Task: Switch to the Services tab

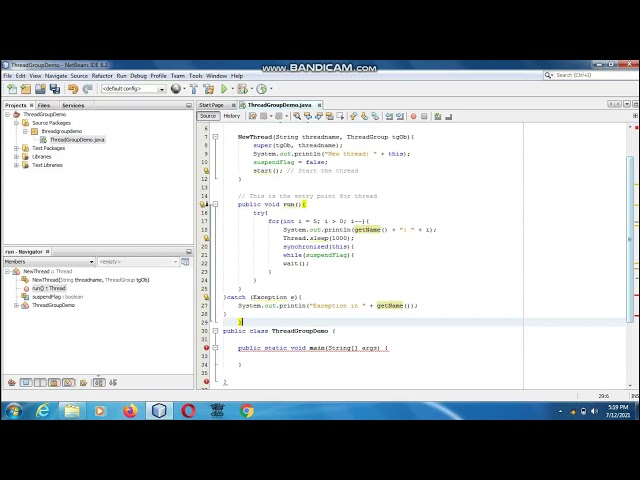Action: [73, 105]
